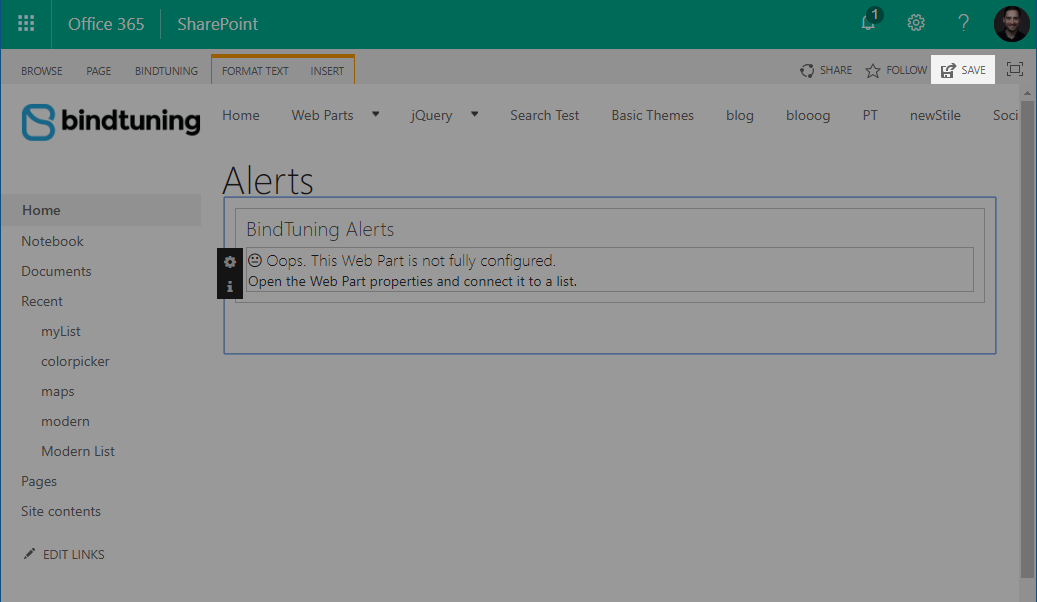Open Notebook in the sidebar
Viewport: 1037px width, 602px height.
(x=52, y=241)
